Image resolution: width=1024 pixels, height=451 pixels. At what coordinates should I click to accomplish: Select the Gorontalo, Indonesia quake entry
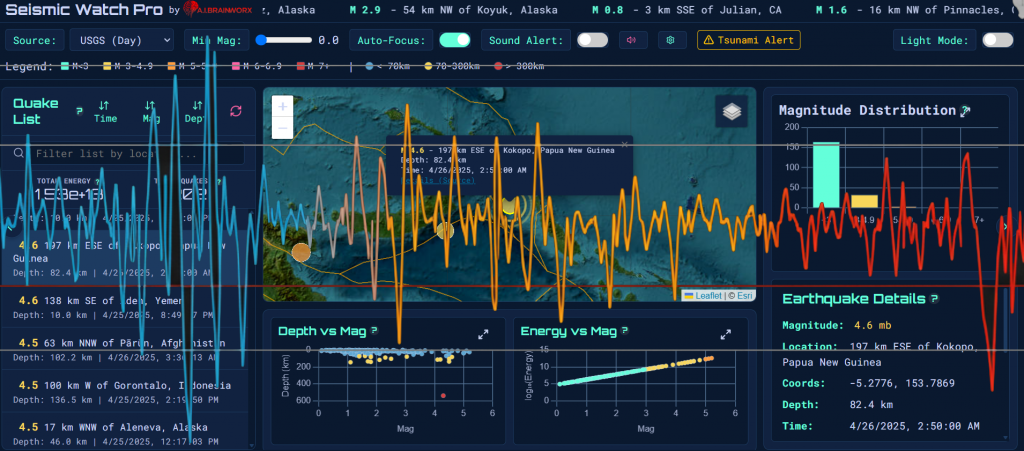tap(123, 392)
